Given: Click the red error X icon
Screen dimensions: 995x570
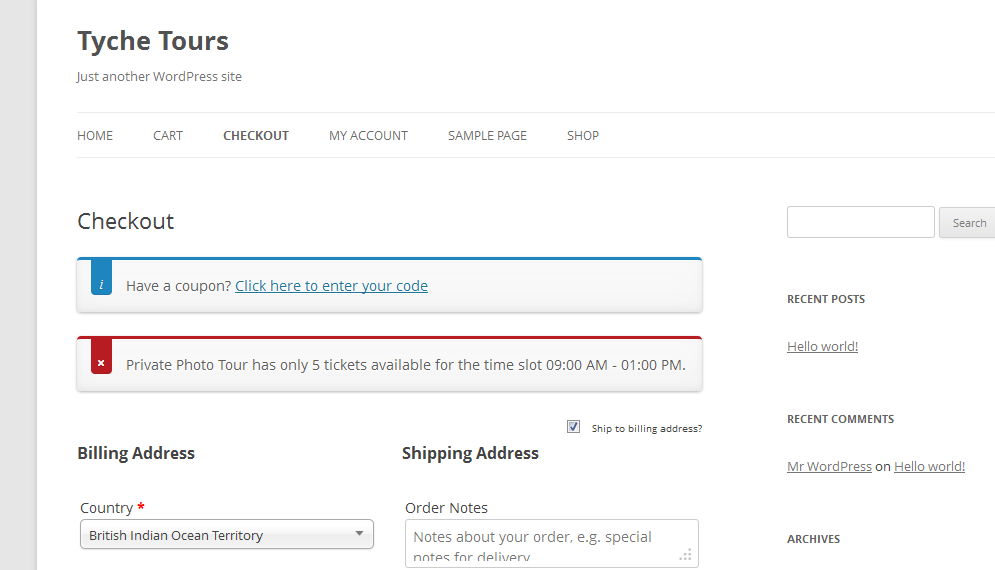Looking at the screenshot, I should click(101, 363).
